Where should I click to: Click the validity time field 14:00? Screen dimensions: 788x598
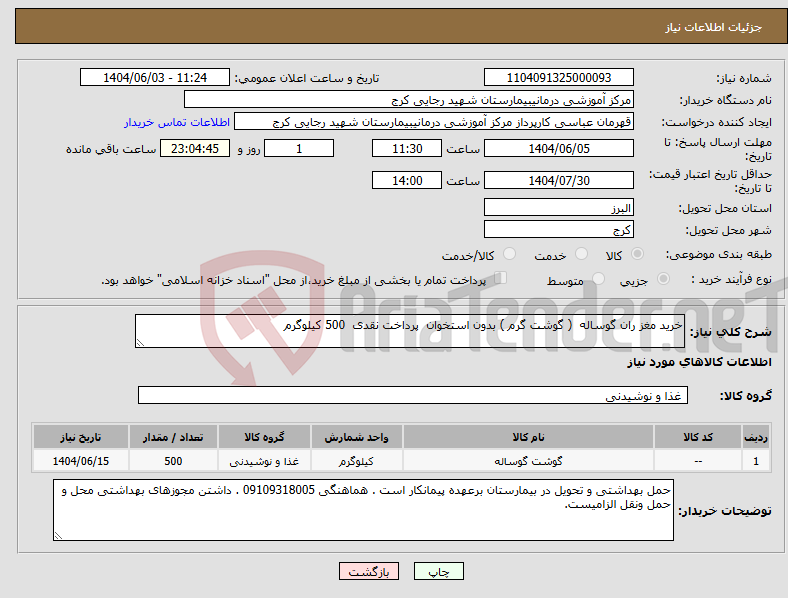407,180
